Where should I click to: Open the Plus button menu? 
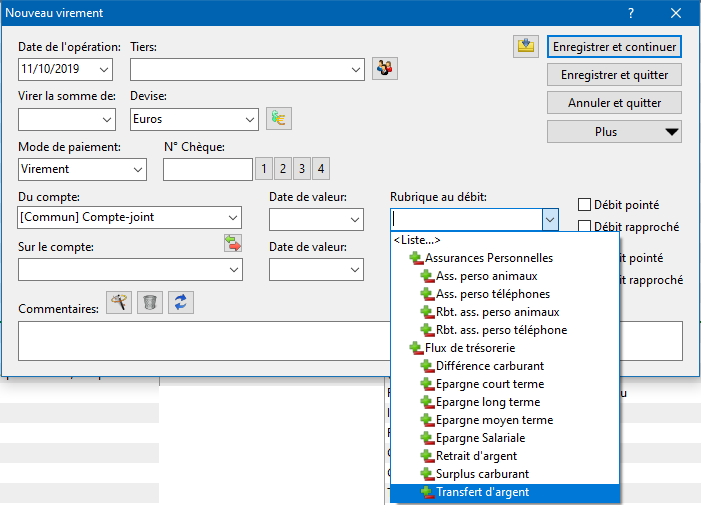(x=614, y=131)
